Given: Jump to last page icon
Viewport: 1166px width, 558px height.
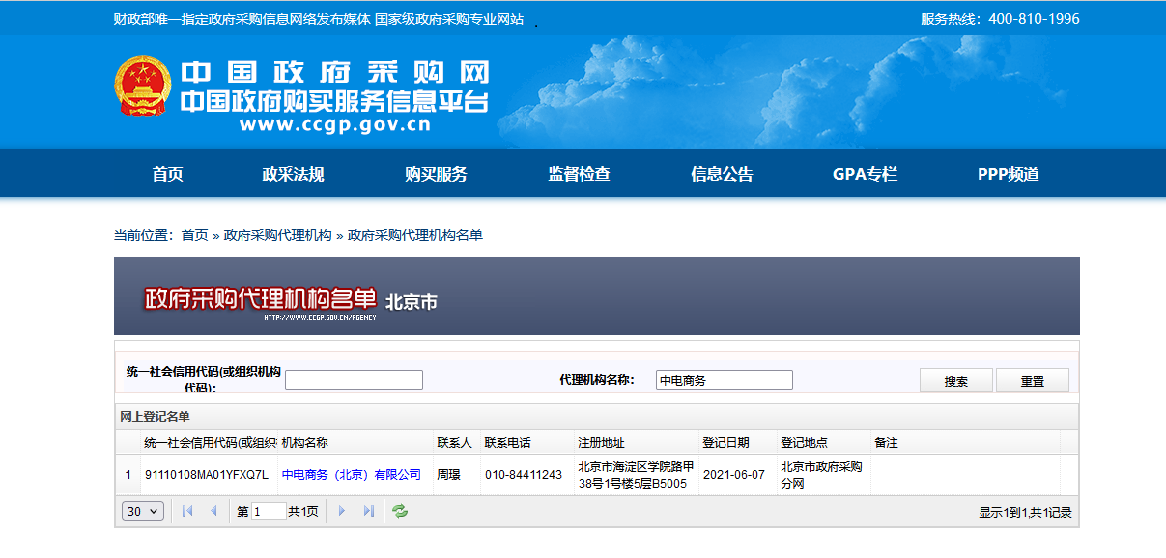Looking at the screenshot, I should point(368,511).
